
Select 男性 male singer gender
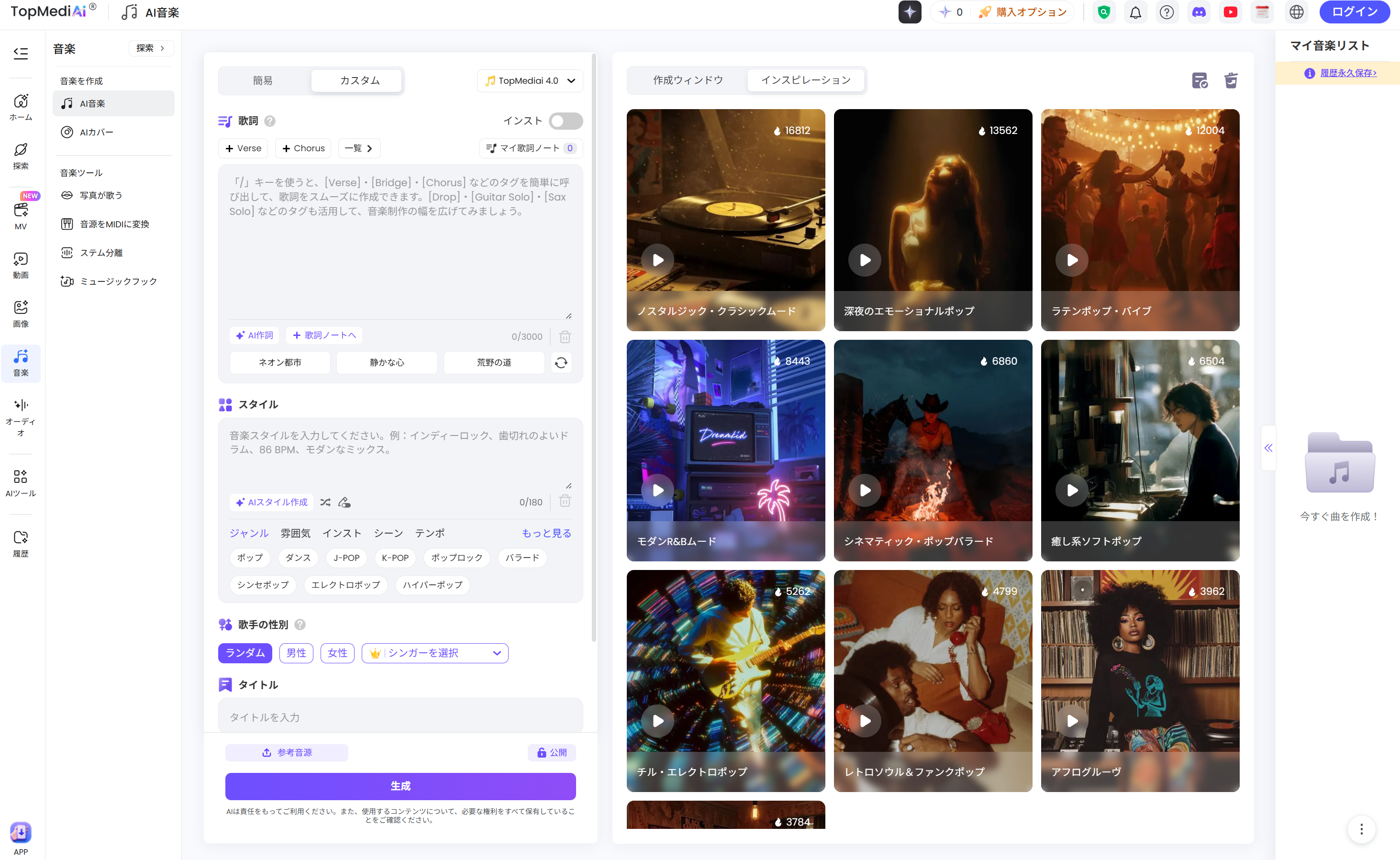(296, 652)
